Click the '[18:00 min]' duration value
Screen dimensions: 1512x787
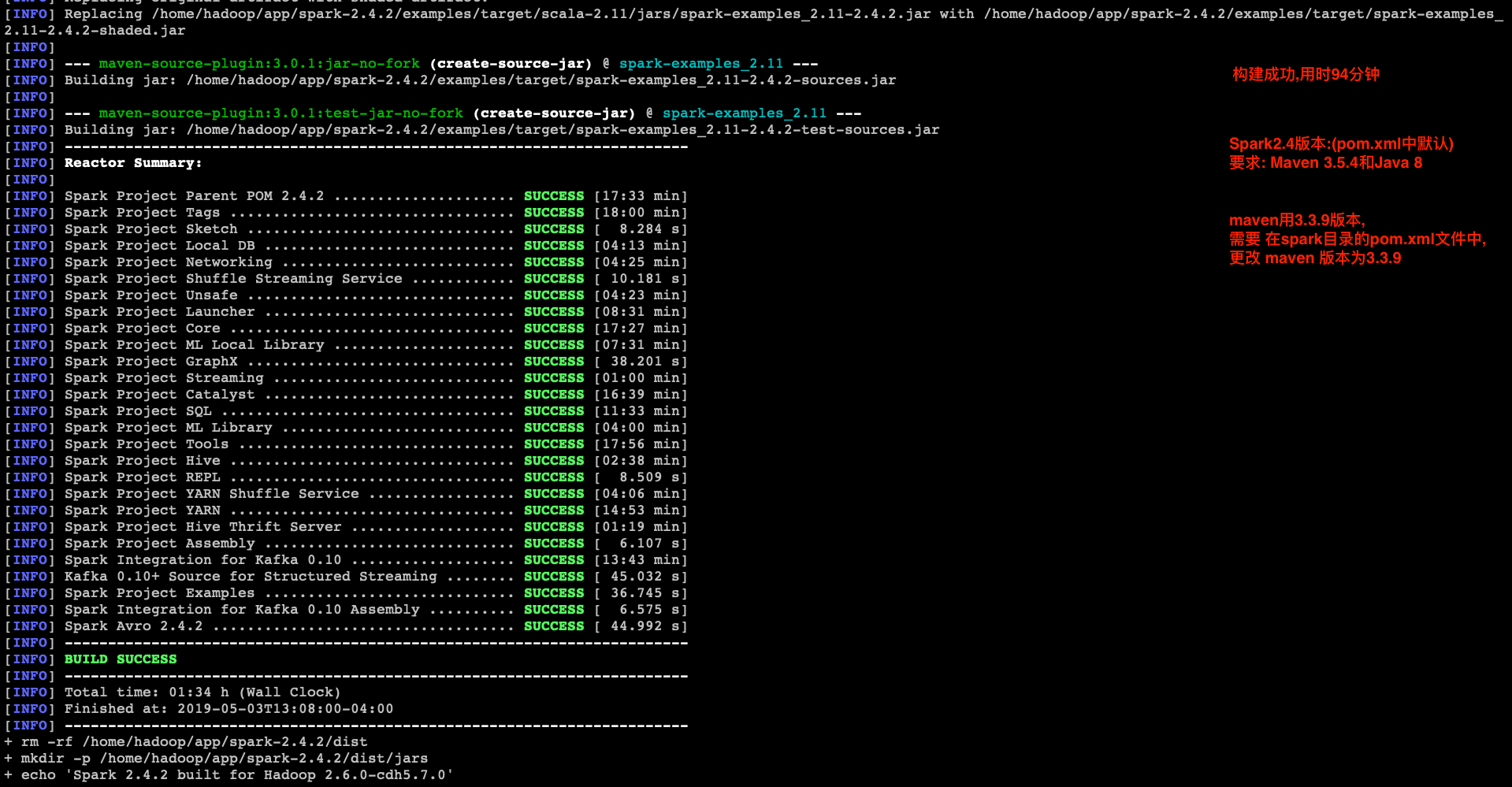(x=641, y=213)
